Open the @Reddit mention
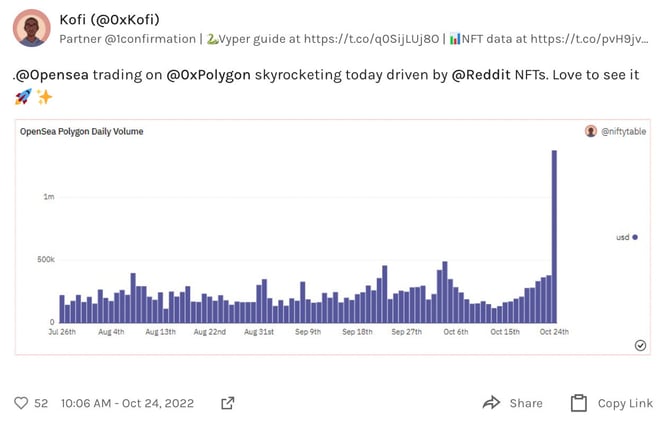Image resolution: width=664 pixels, height=421 pixels. 481,75
